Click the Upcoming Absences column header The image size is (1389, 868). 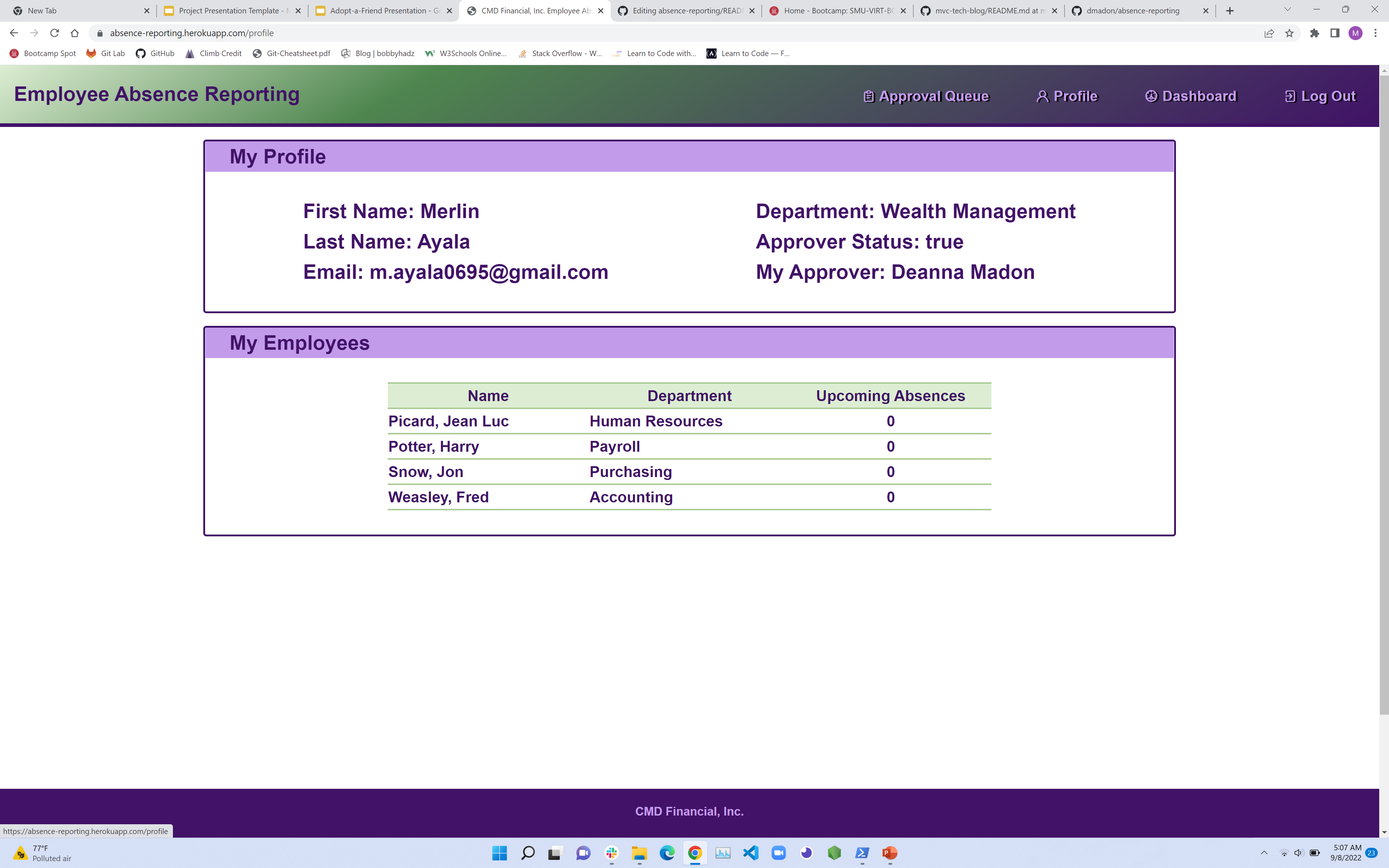tap(890, 396)
